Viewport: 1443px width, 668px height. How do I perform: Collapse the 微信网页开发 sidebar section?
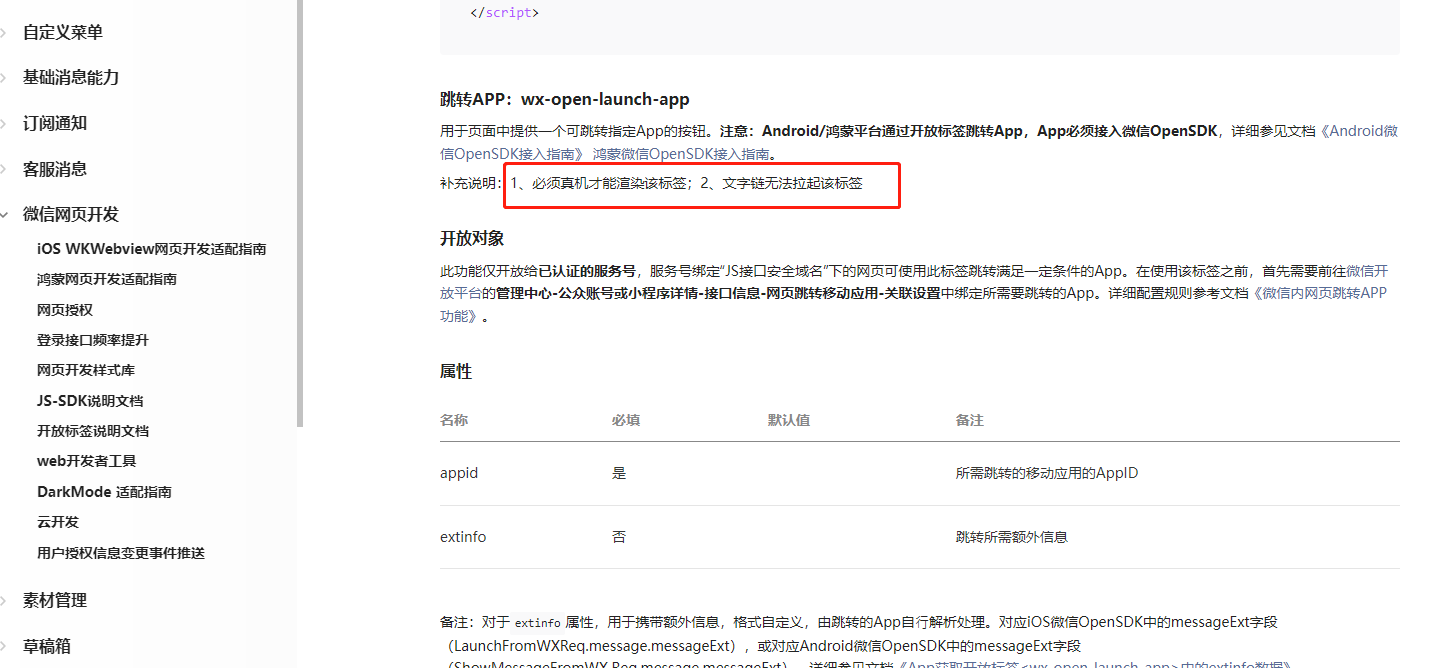[70, 214]
